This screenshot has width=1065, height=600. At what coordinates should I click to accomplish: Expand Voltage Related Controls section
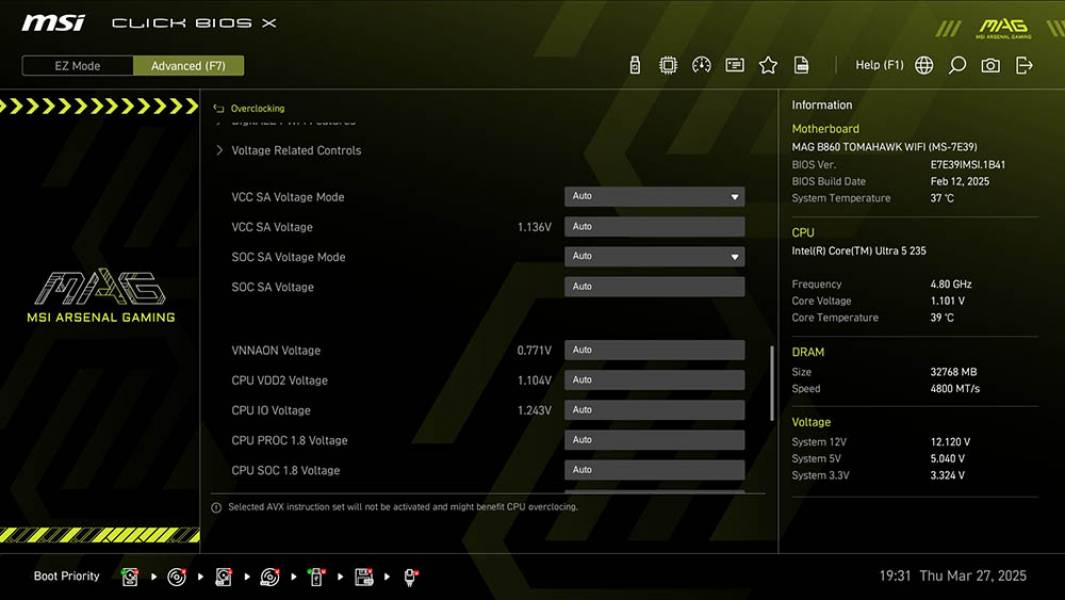coord(296,151)
